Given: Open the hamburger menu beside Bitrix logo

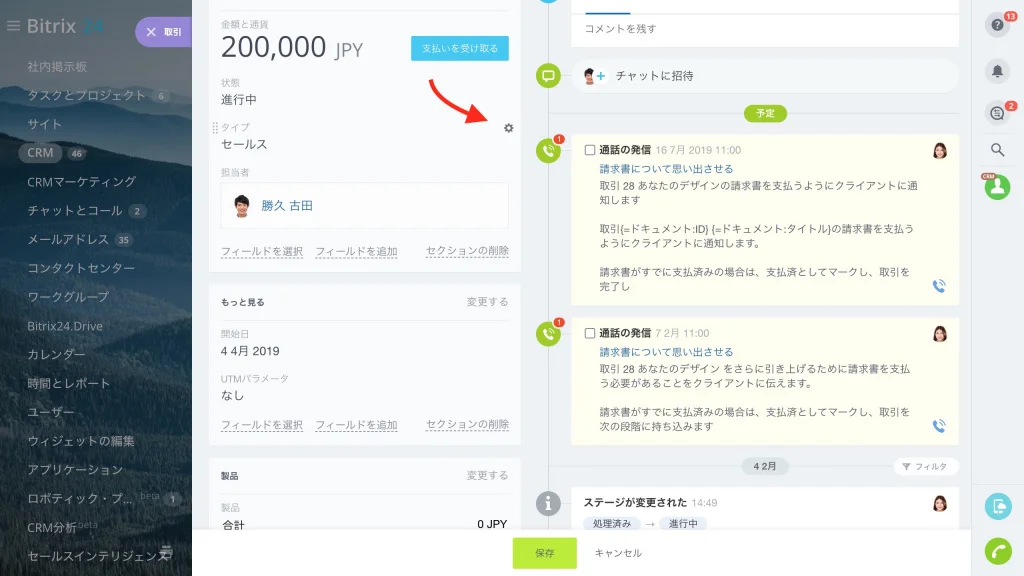Looking at the screenshot, I should coord(13,25).
